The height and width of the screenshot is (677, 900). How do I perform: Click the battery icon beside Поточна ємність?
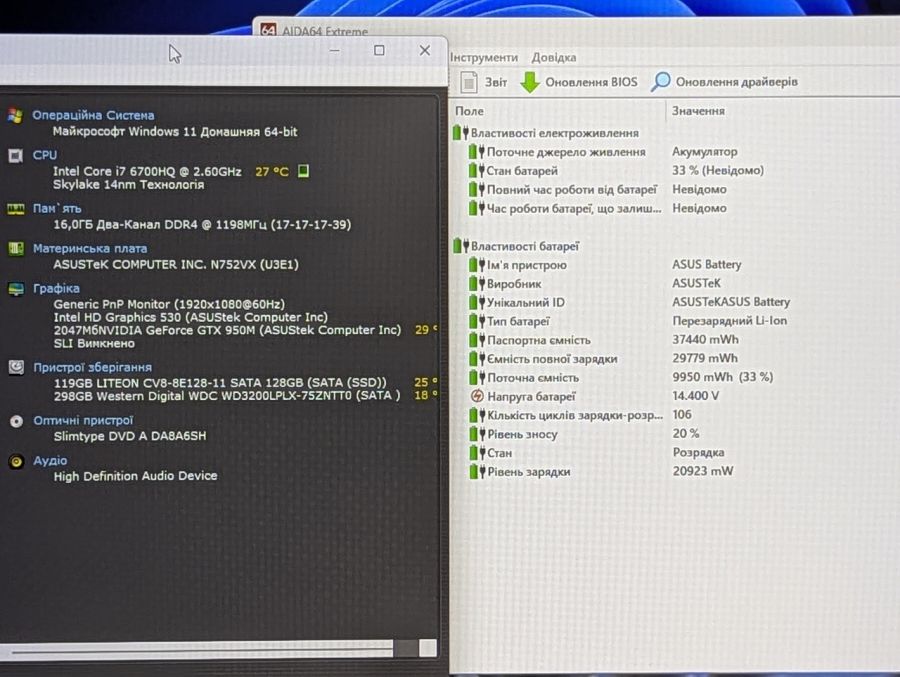[477, 378]
